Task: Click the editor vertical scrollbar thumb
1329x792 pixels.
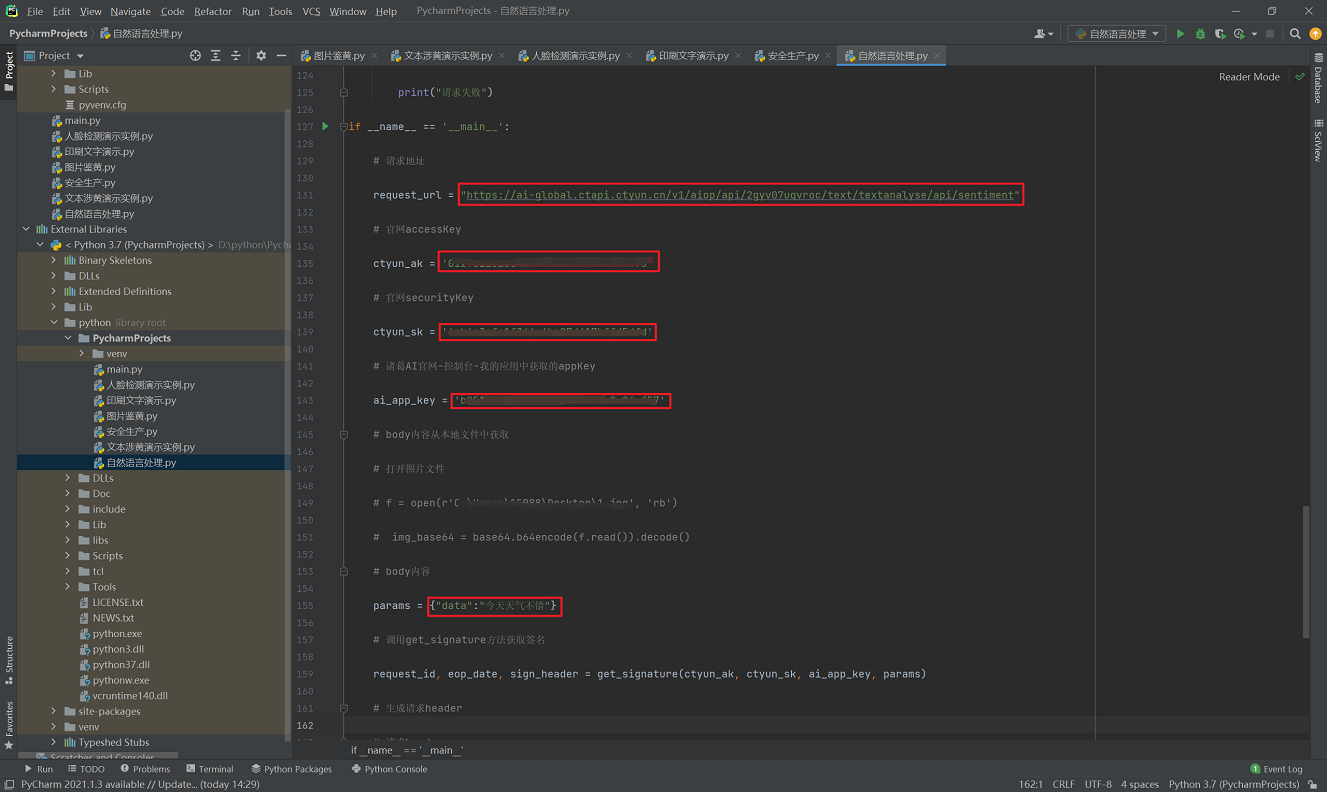Action: point(1305,571)
